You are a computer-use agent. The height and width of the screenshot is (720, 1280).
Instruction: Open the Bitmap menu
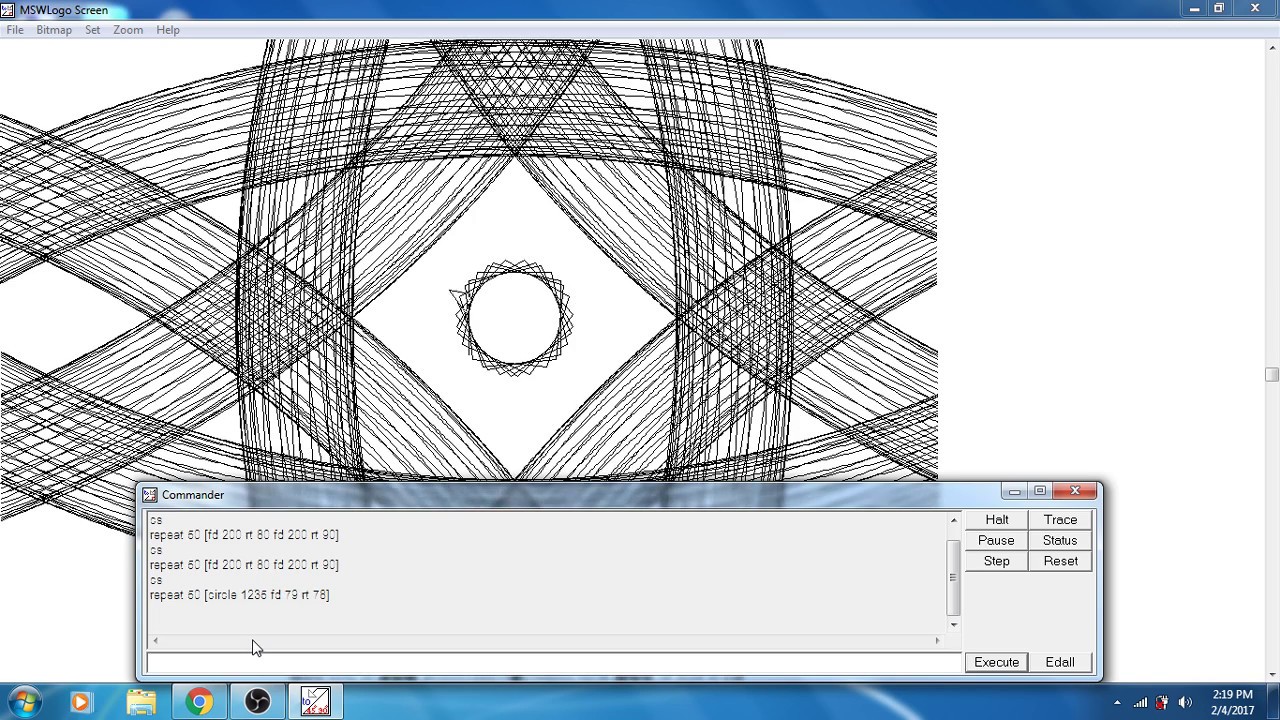(54, 30)
